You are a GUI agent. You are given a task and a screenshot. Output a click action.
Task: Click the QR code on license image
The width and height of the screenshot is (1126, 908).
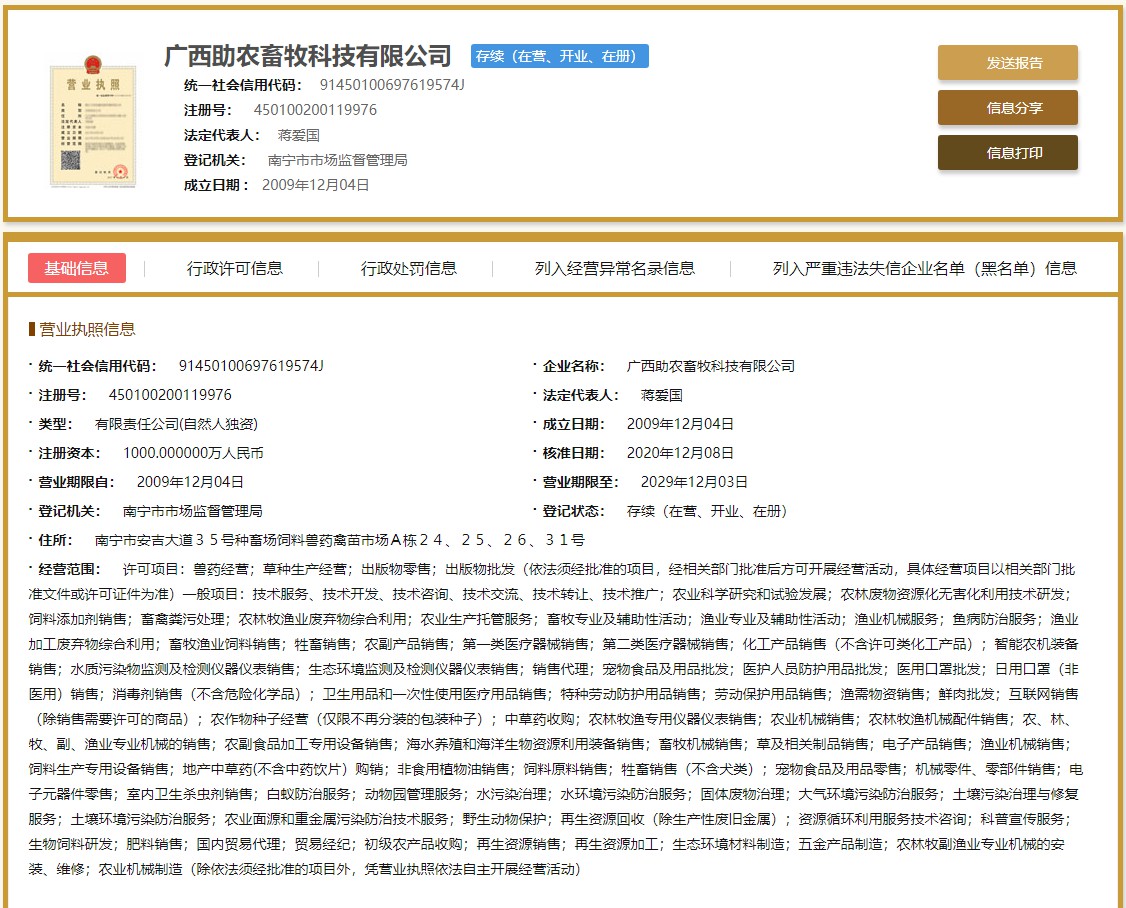(70, 159)
